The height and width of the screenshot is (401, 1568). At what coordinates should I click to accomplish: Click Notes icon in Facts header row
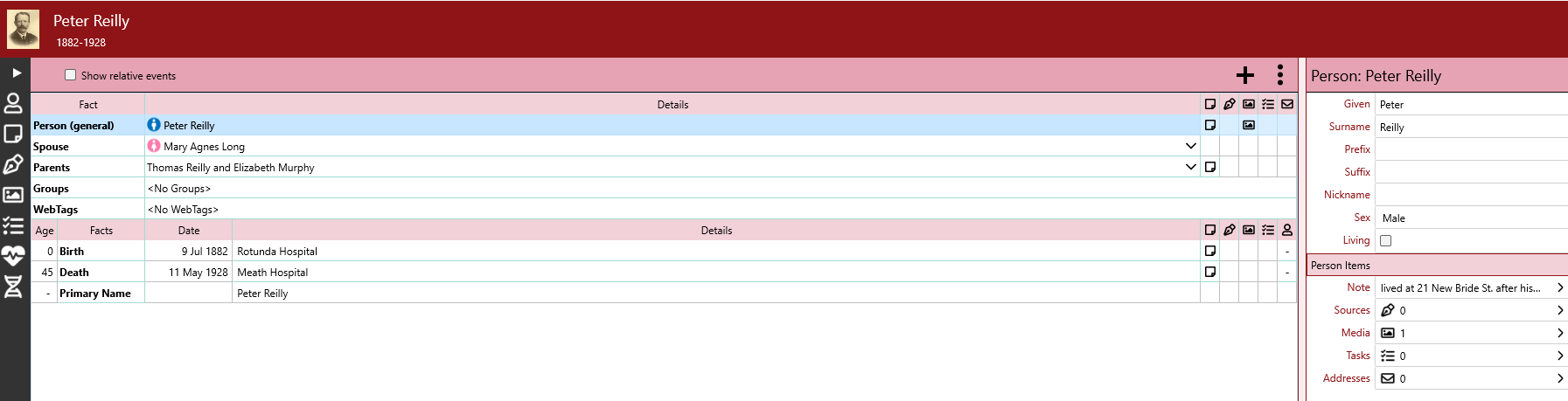click(x=1210, y=230)
